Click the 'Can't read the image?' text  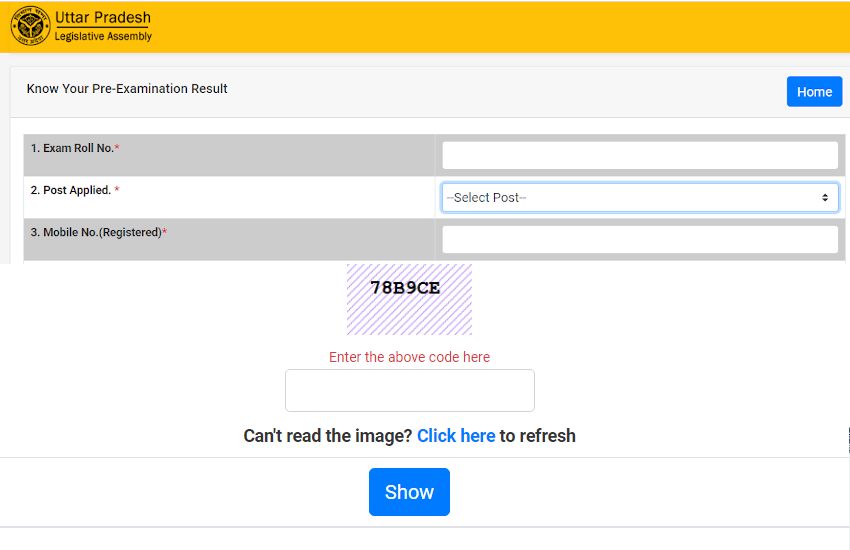328,436
